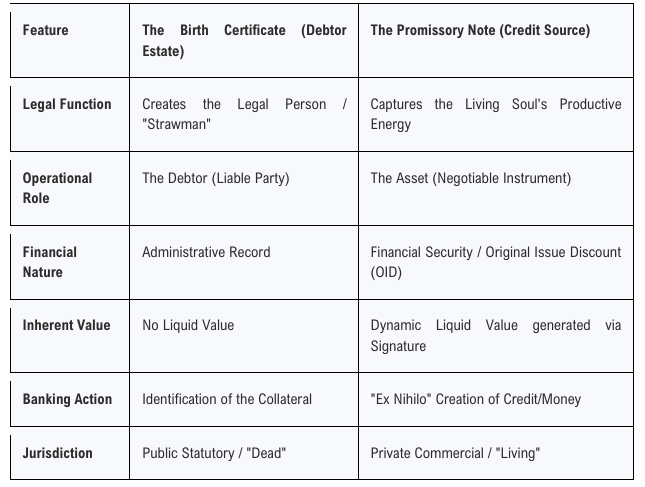Select "The Birth Certificate (Debtor Estate)" column header
The width and height of the screenshot is (645, 487).
click(244, 40)
